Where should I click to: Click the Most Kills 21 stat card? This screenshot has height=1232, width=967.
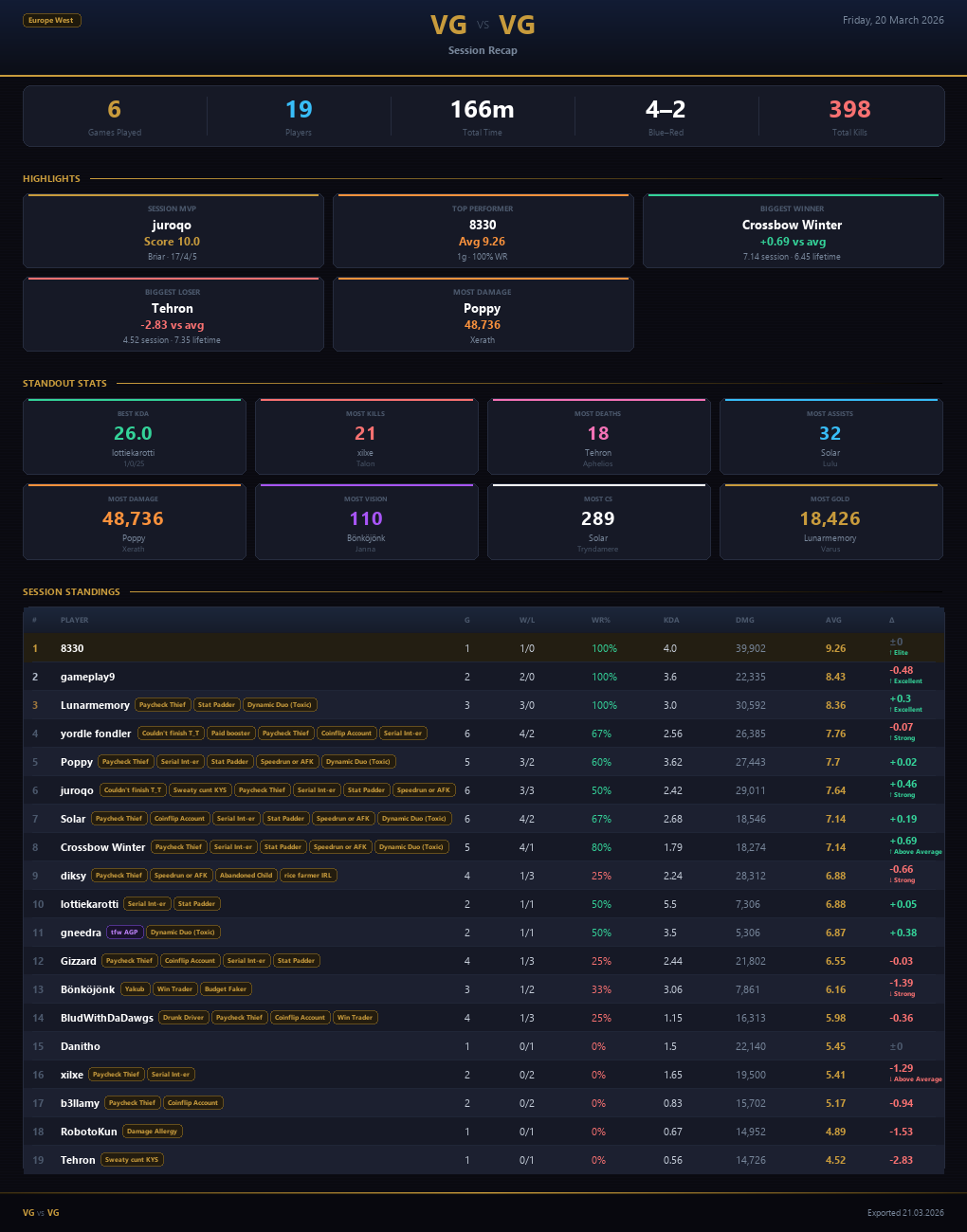366,437
